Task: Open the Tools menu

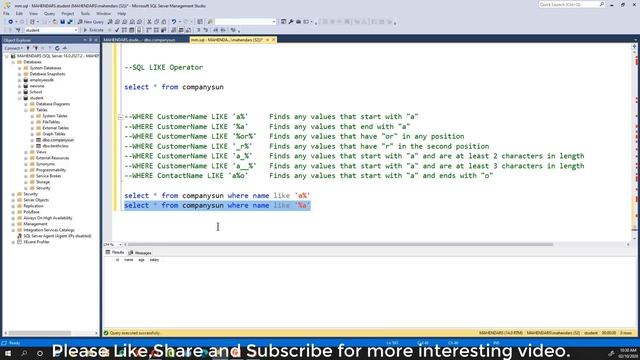Action: click(x=85, y=13)
